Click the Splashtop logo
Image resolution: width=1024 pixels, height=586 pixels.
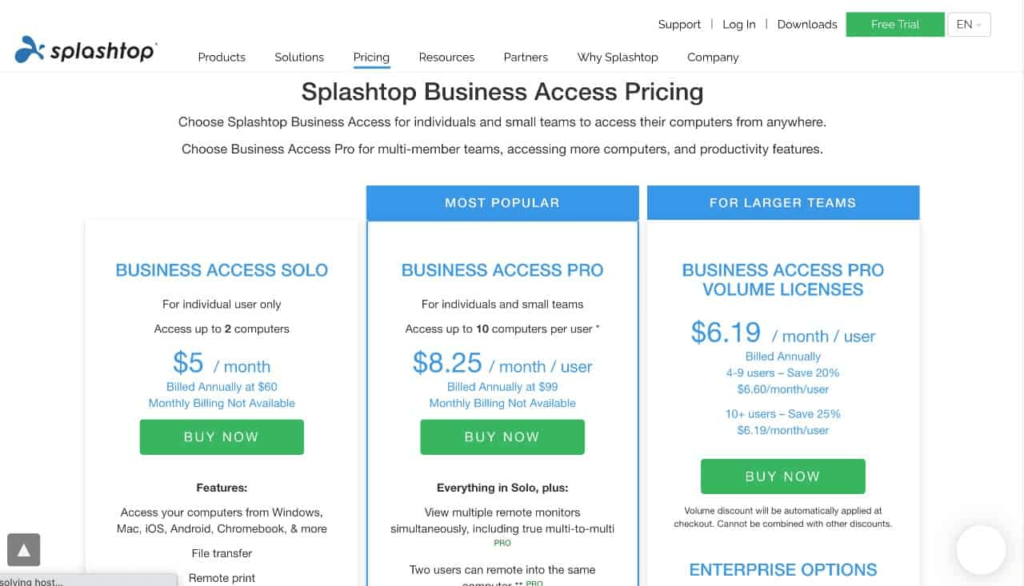tap(85, 50)
